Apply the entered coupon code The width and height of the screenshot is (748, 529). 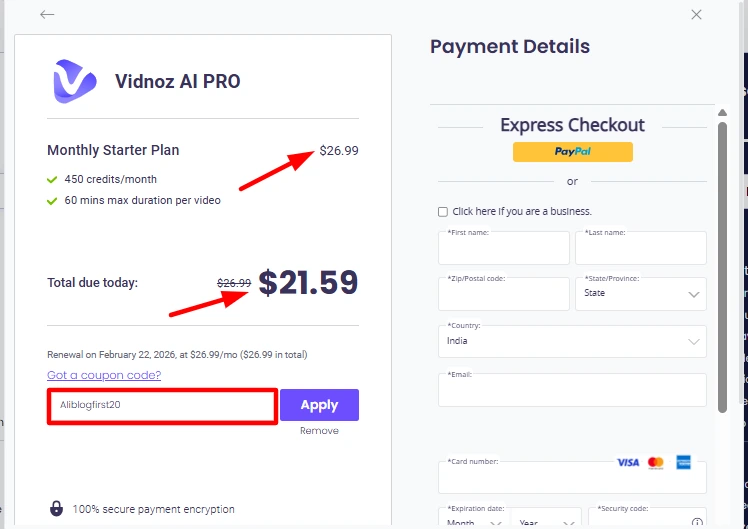319,405
